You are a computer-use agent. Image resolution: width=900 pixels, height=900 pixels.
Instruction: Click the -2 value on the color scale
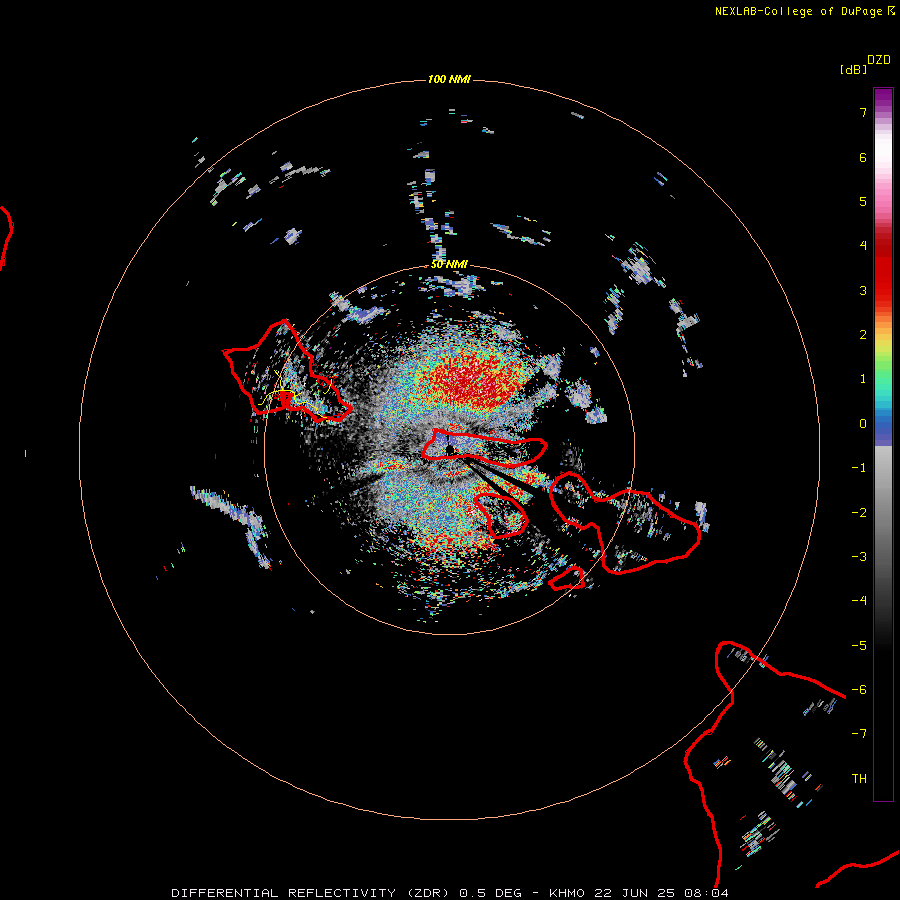(859, 513)
